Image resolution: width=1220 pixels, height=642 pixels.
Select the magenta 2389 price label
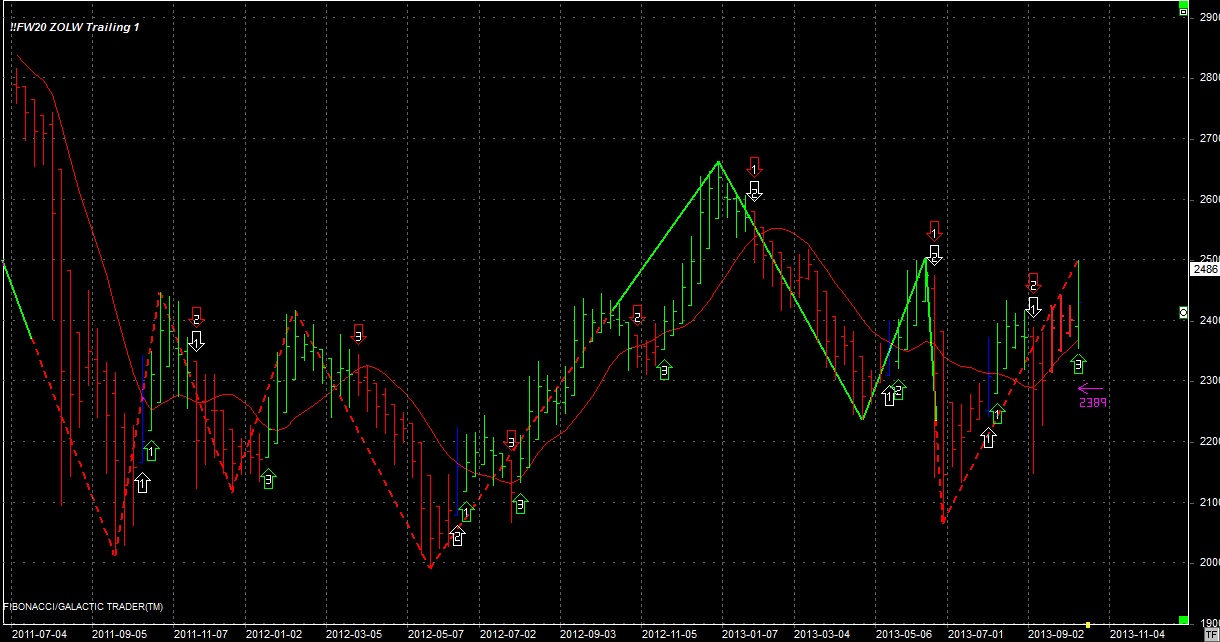[1091, 403]
